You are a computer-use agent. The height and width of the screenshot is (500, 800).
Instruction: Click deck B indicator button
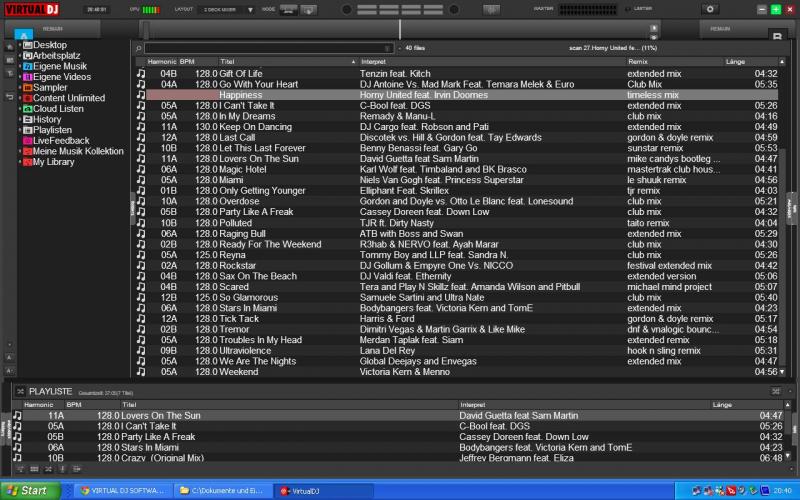[x=777, y=35]
